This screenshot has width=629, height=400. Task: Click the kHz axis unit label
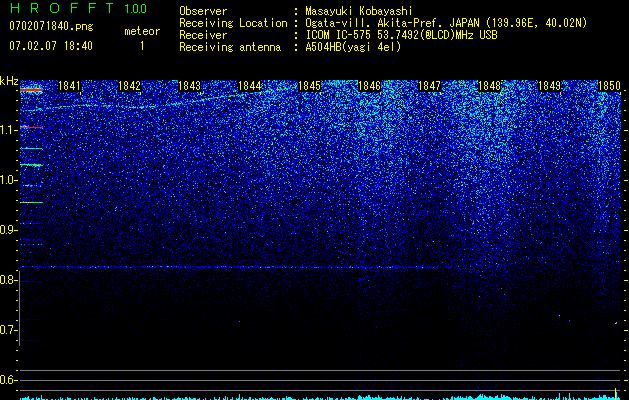[x=9, y=81]
